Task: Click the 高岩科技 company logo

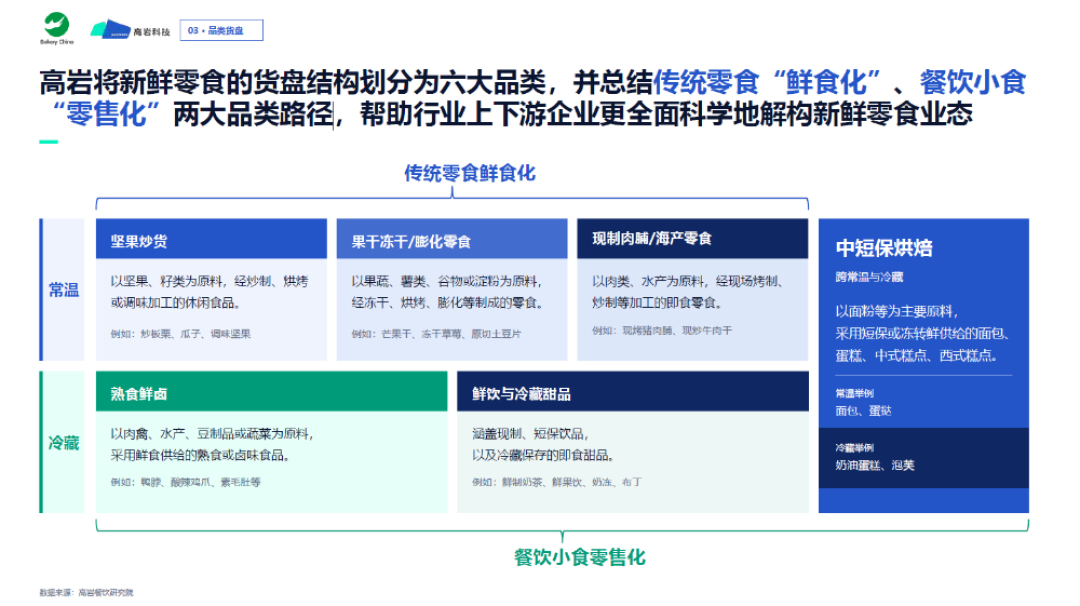Action: click(x=130, y=30)
